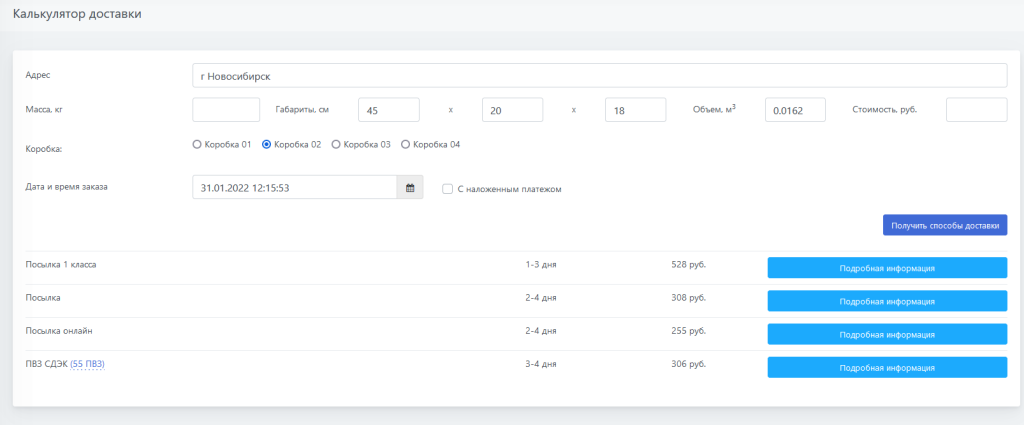
Task: Click the height field showing 18
Action: tap(635, 110)
